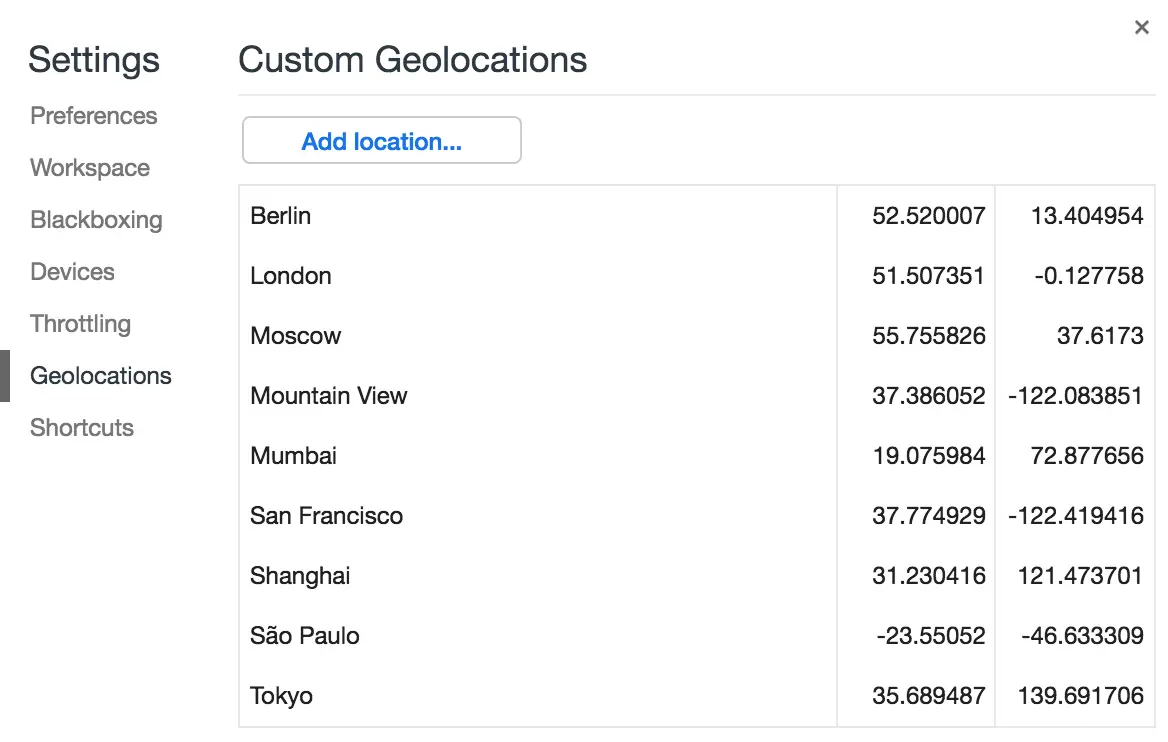View the Shortcuts settings section

point(82,428)
